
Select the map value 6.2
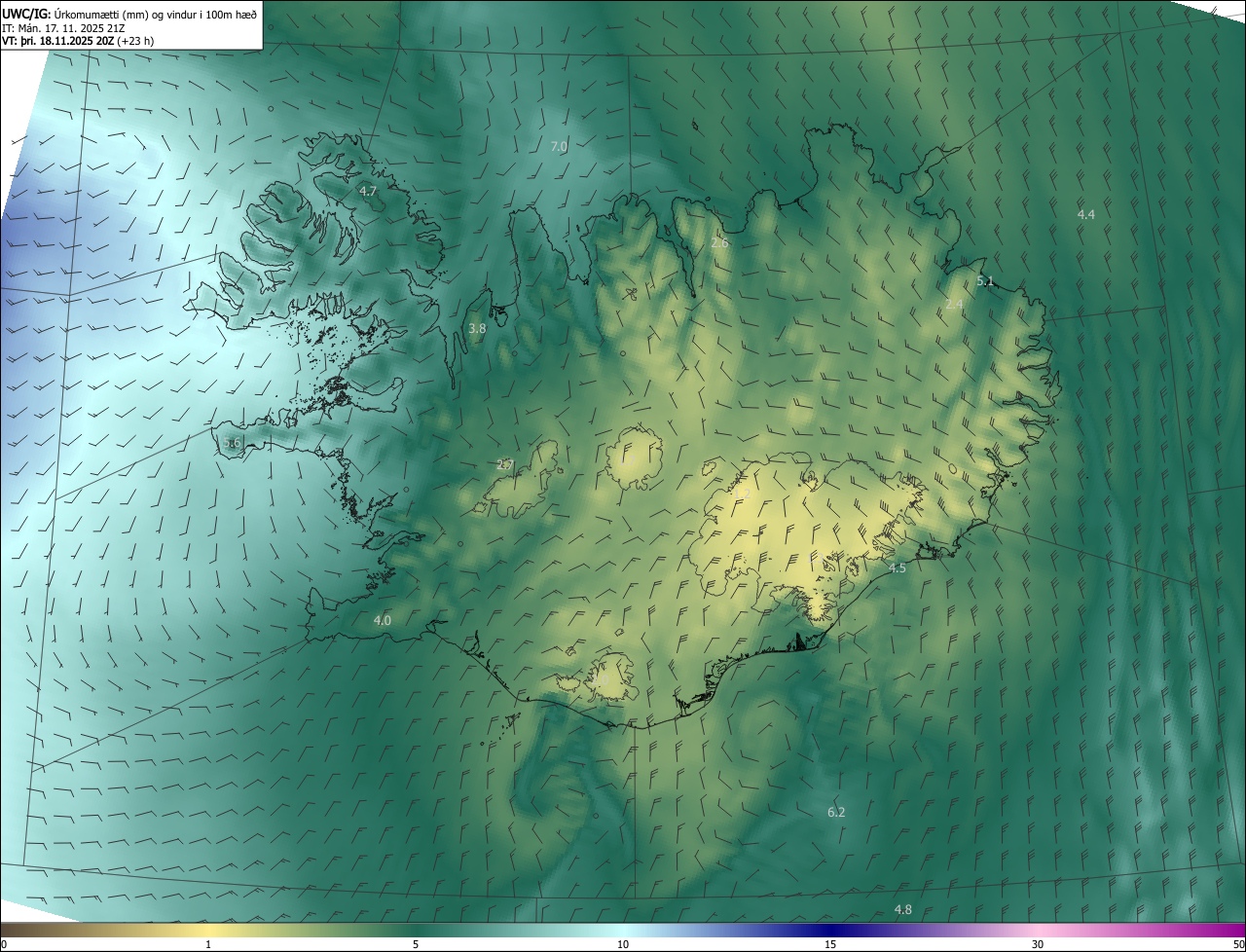click(836, 813)
